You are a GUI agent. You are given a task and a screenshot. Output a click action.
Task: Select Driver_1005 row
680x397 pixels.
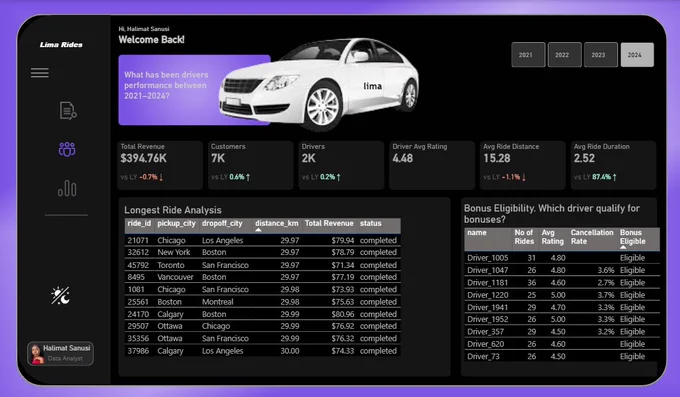pos(562,258)
